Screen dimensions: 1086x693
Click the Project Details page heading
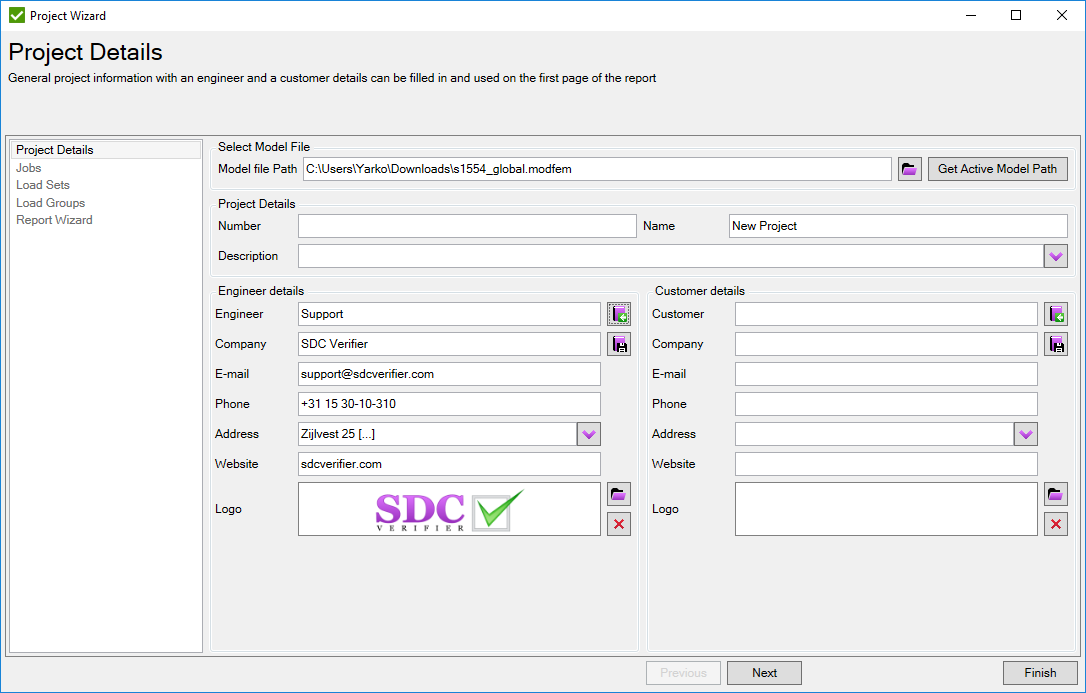85,53
